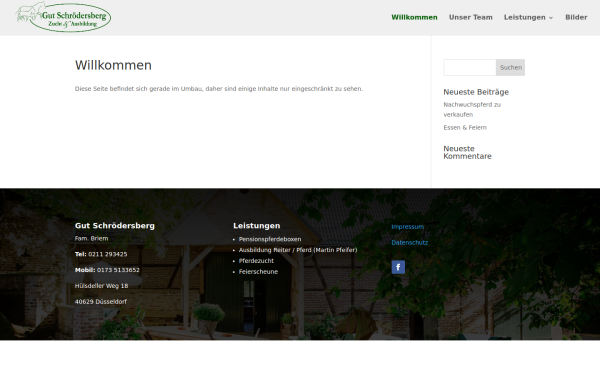The width and height of the screenshot is (600, 375).
Task: Click the Suchen search button
Action: [x=510, y=67]
